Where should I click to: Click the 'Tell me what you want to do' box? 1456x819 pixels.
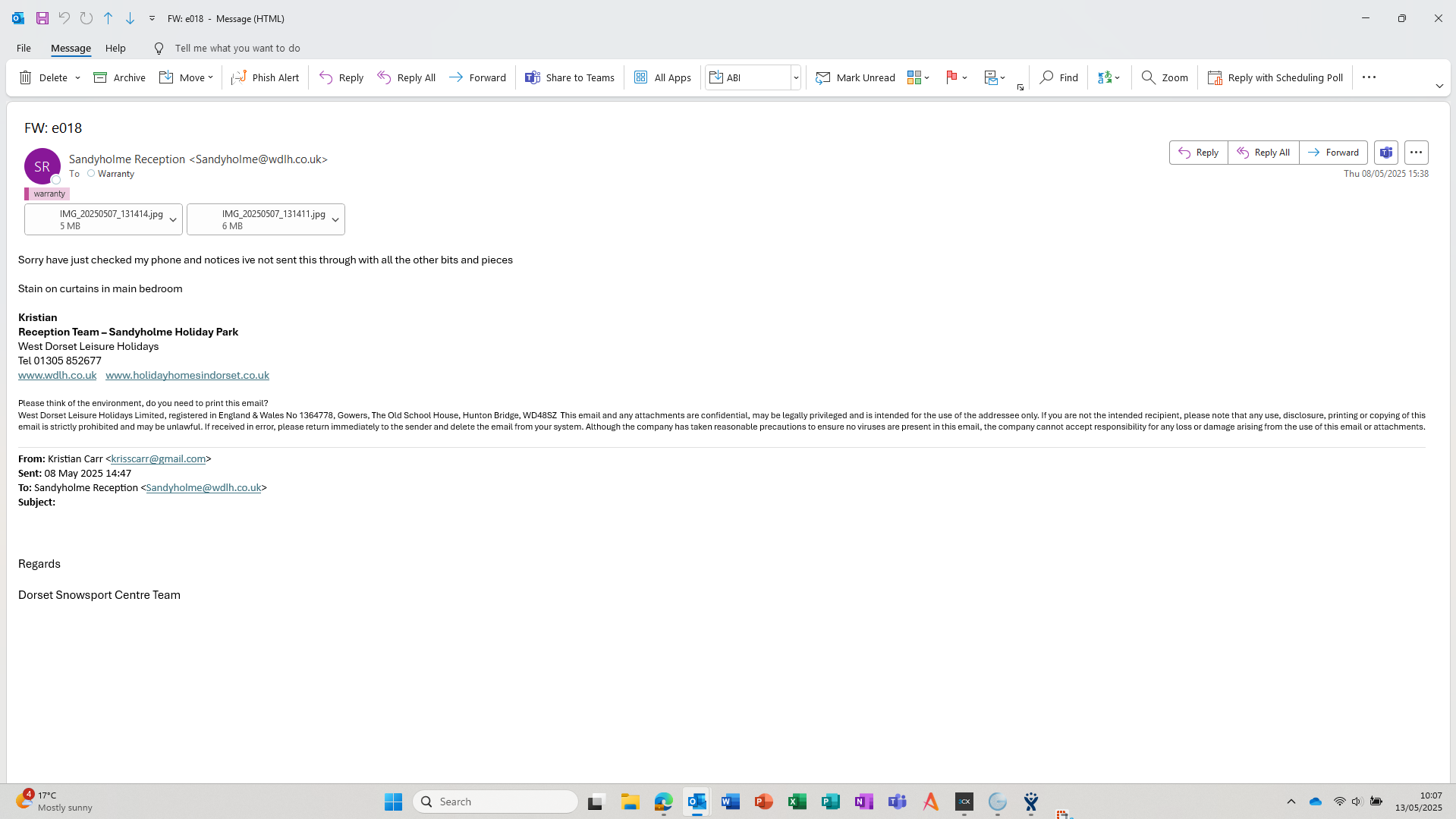237,48
